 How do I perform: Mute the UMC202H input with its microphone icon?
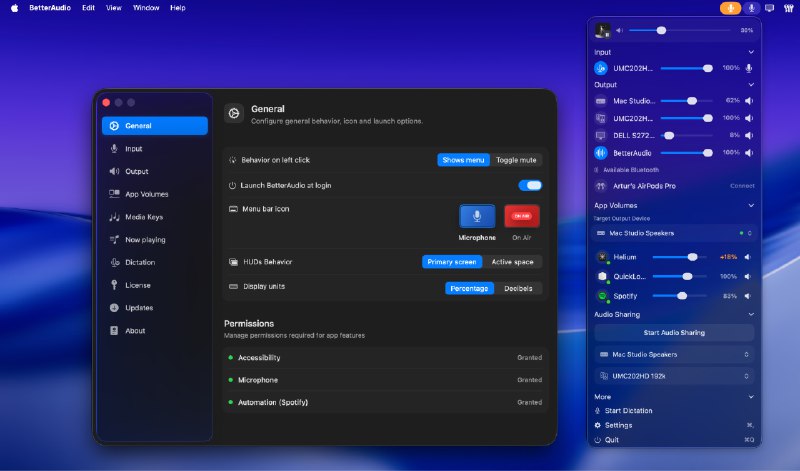coord(749,68)
